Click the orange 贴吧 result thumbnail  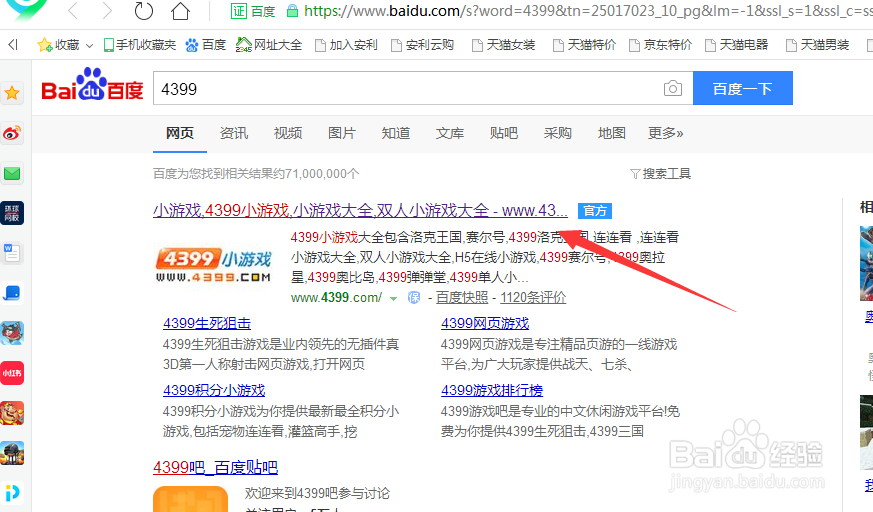click(190, 499)
